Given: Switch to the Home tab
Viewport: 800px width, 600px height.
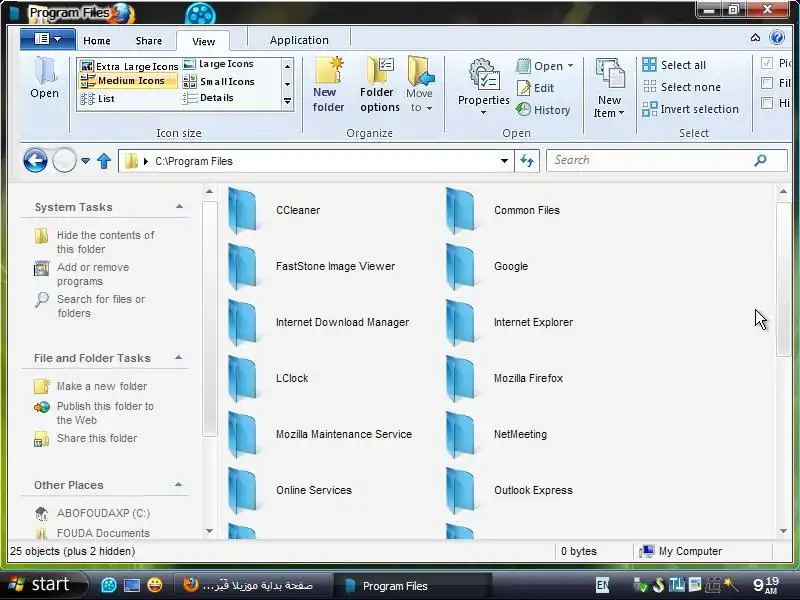Looking at the screenshot, I should 97,41.
